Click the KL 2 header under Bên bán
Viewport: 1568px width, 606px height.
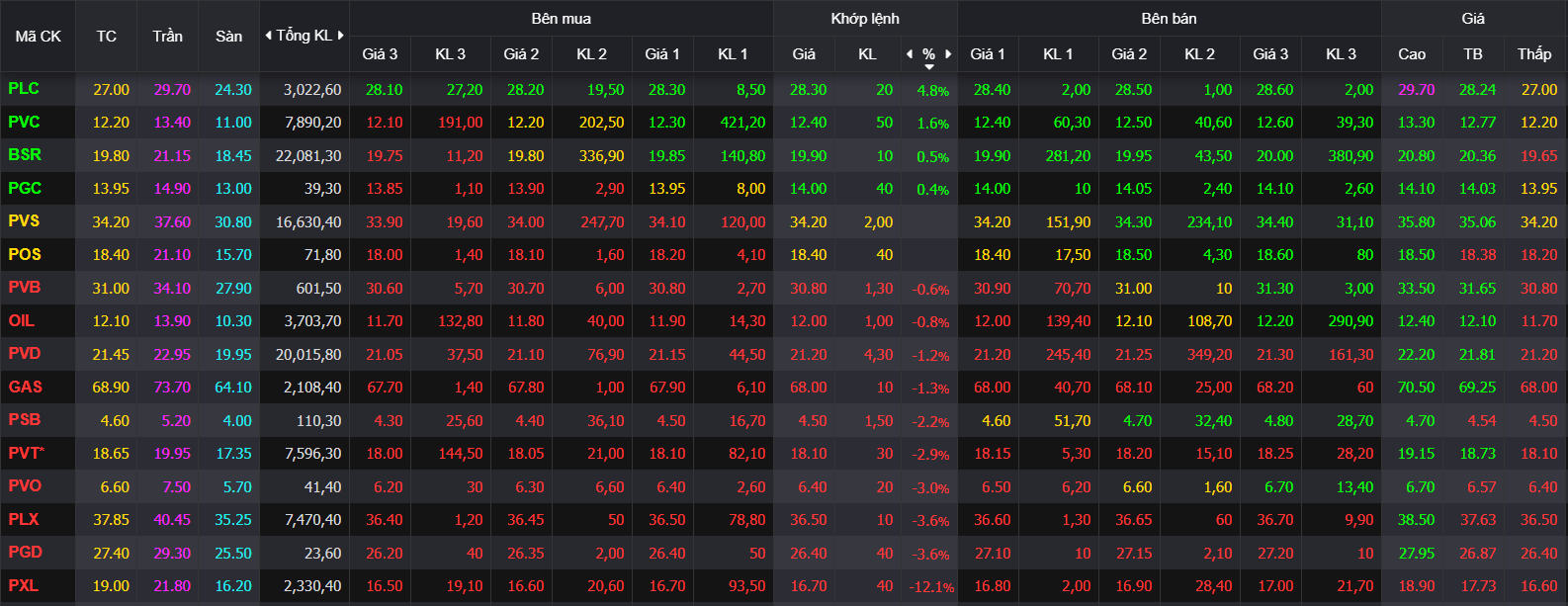(1199, 54)
